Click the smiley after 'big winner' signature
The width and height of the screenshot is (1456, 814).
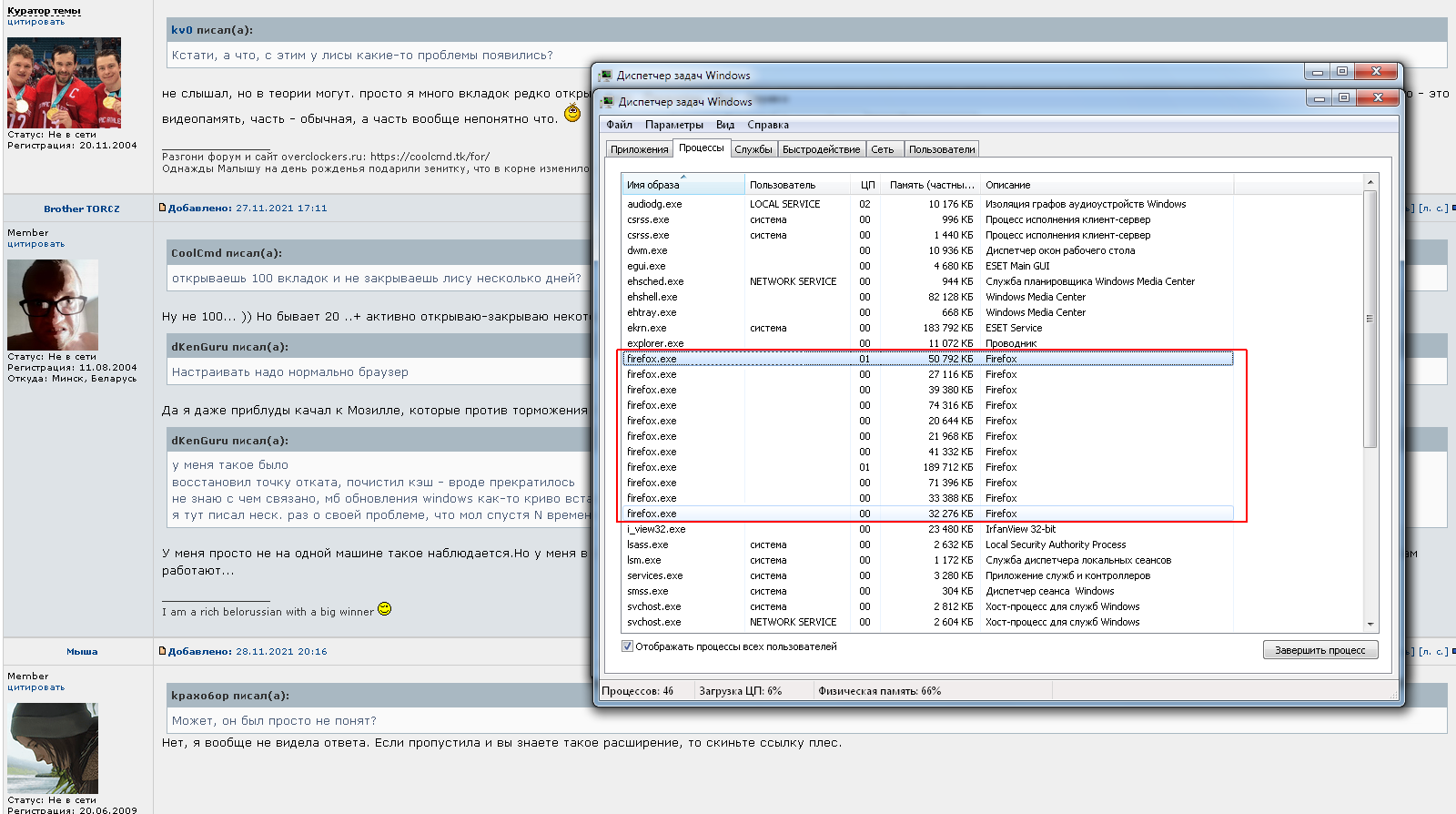pos(384,608)
